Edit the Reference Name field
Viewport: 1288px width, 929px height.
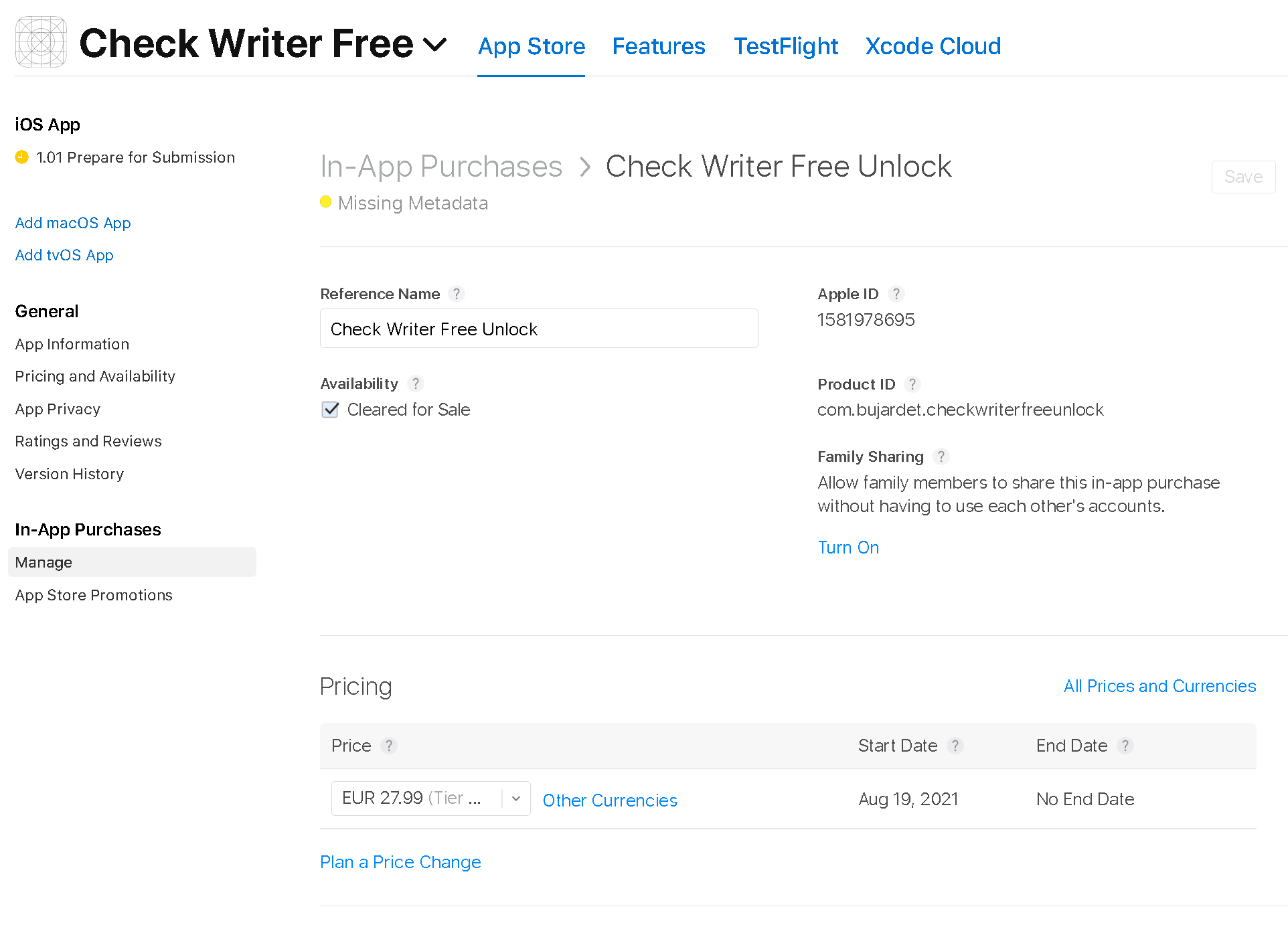(539, 329)
